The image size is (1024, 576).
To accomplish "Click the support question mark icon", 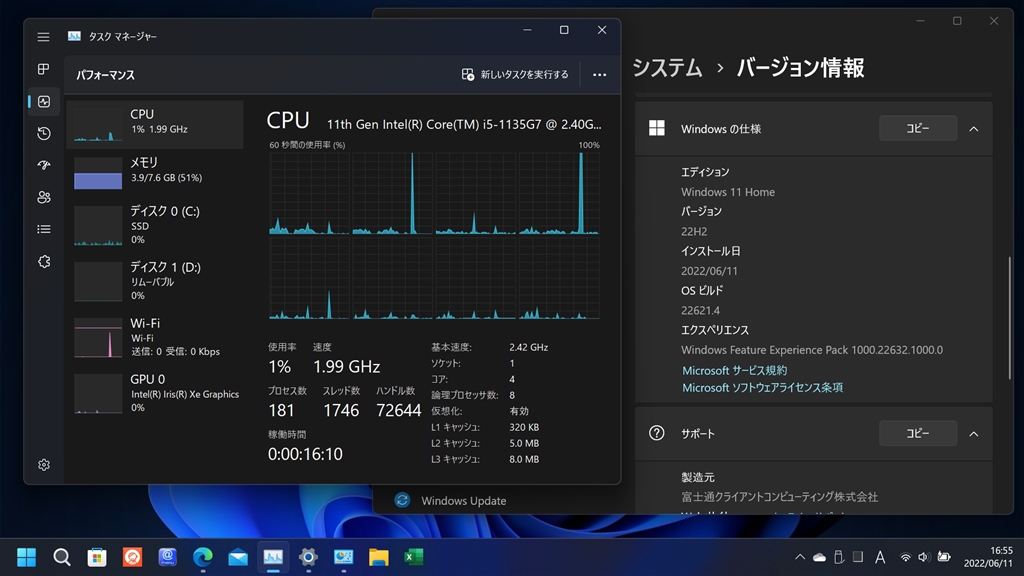I will point(656,433).
